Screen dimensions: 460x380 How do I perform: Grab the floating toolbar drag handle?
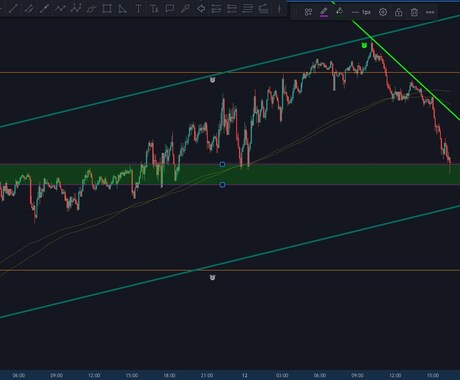tap(295, 12)
